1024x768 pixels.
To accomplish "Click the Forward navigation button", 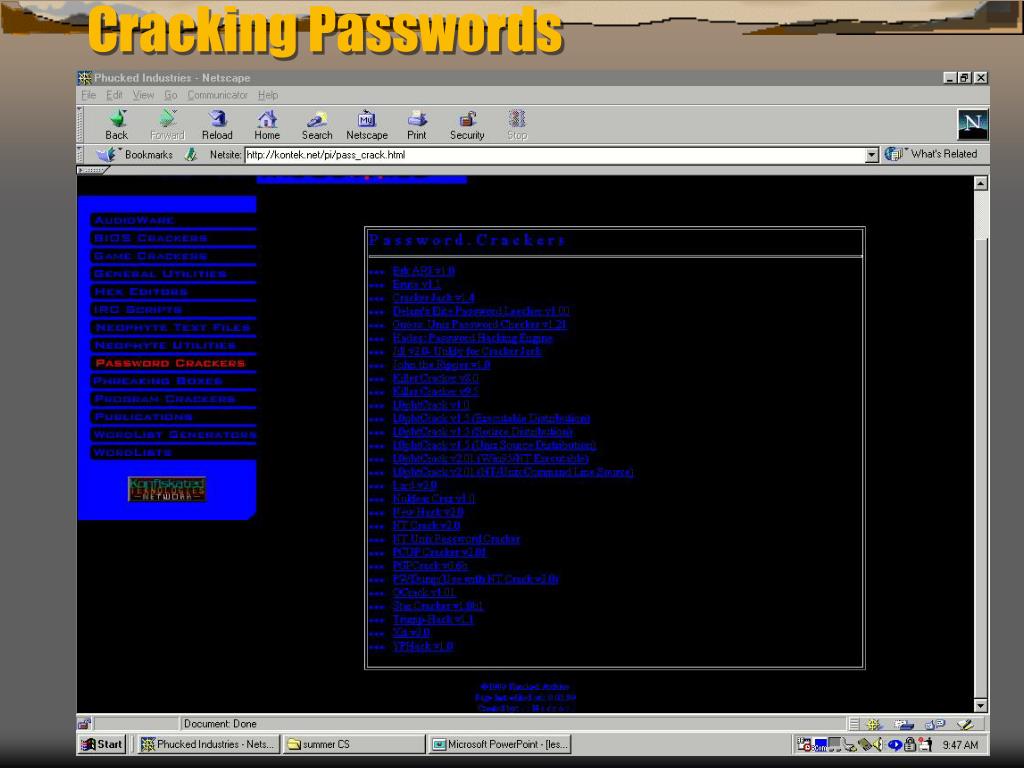I will tap(167, 125).
